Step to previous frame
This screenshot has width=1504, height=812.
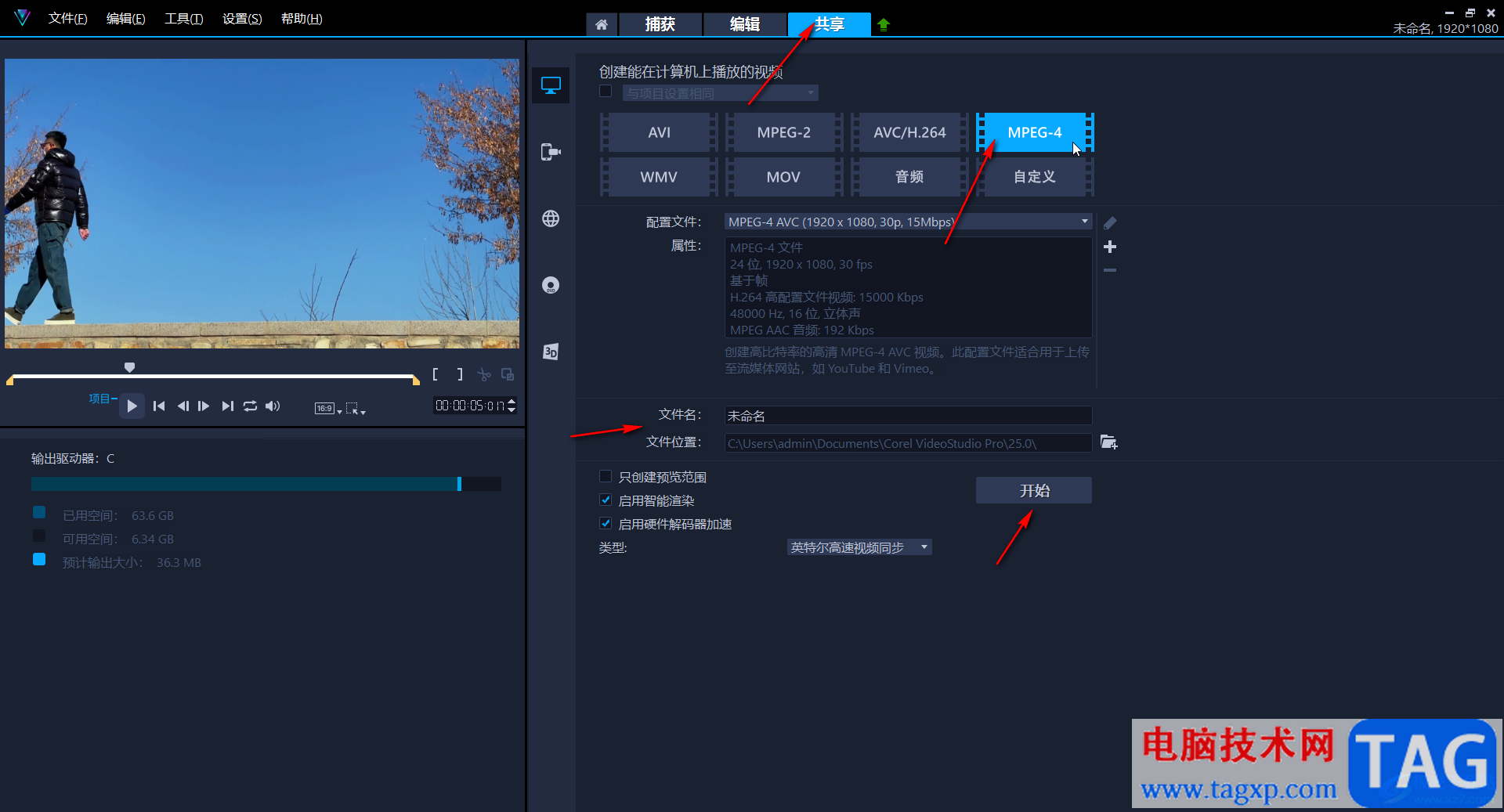pyautogui.click(x=183, y=406)
